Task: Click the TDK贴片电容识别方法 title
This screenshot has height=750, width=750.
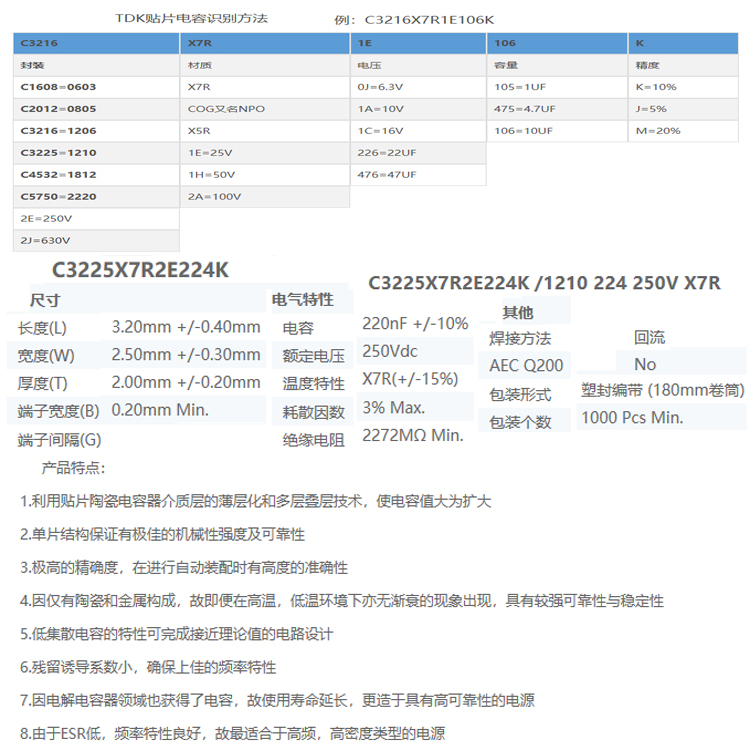Action: coord(191,19)
